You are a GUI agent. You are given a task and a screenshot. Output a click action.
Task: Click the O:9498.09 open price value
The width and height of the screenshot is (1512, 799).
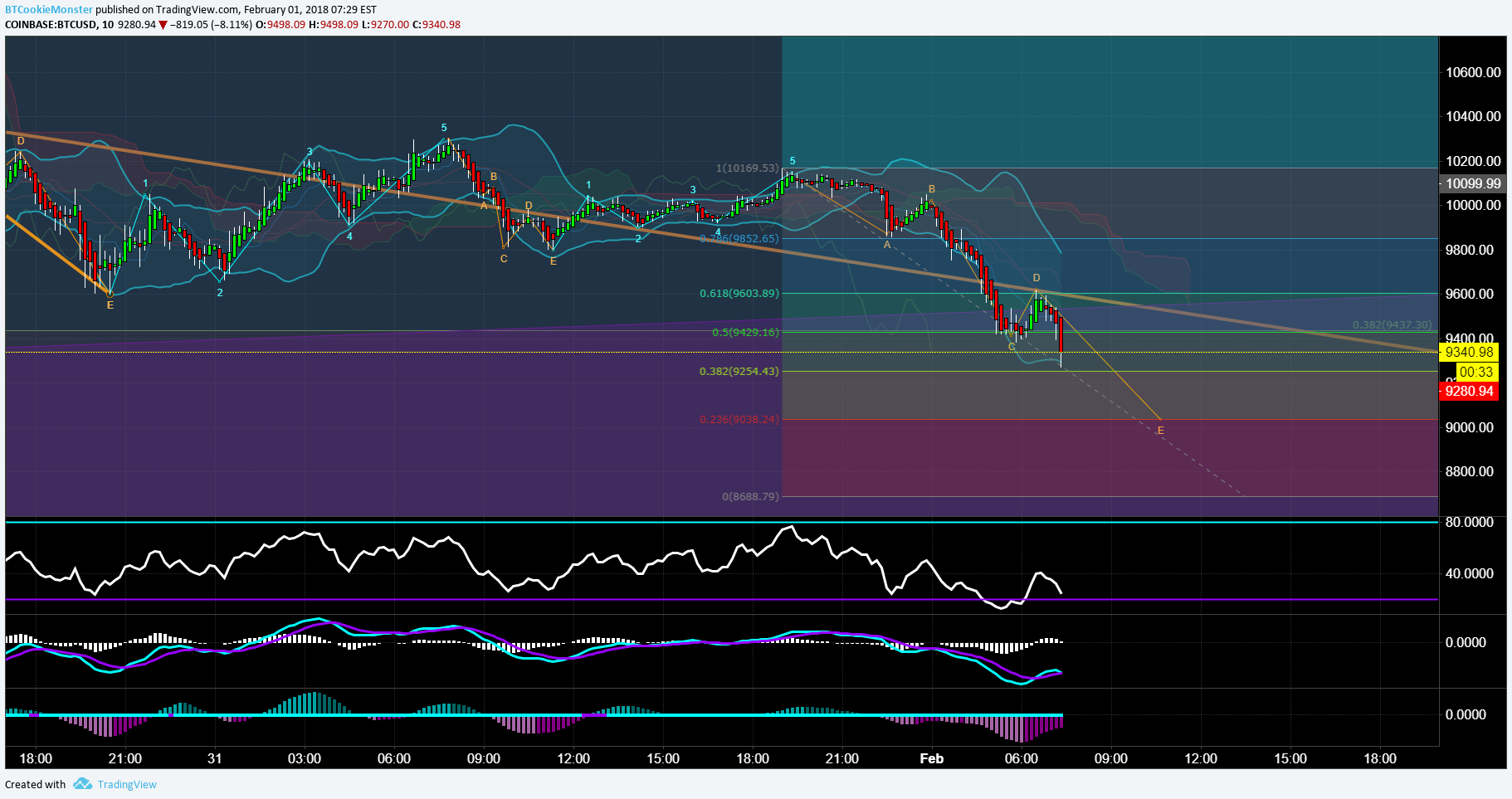tap(281, 25)
